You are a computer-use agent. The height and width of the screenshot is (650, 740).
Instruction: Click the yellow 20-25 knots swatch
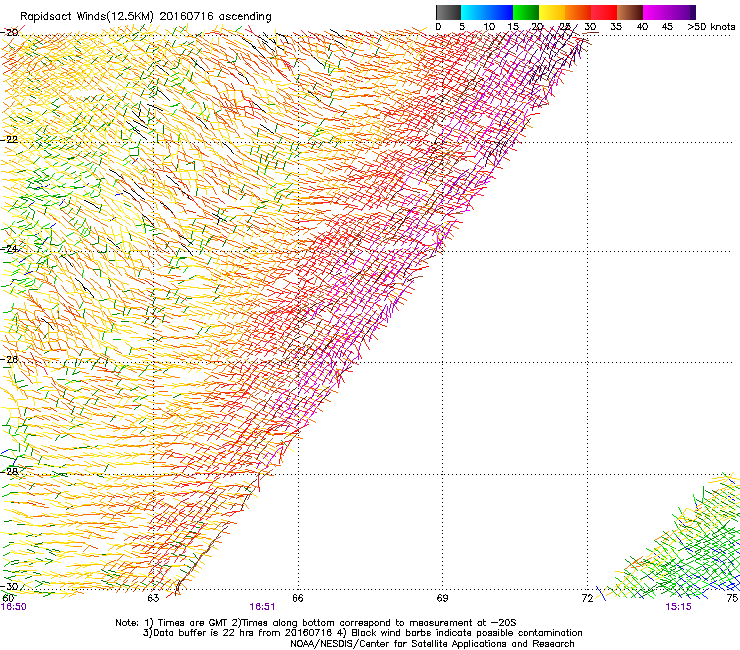552,12
